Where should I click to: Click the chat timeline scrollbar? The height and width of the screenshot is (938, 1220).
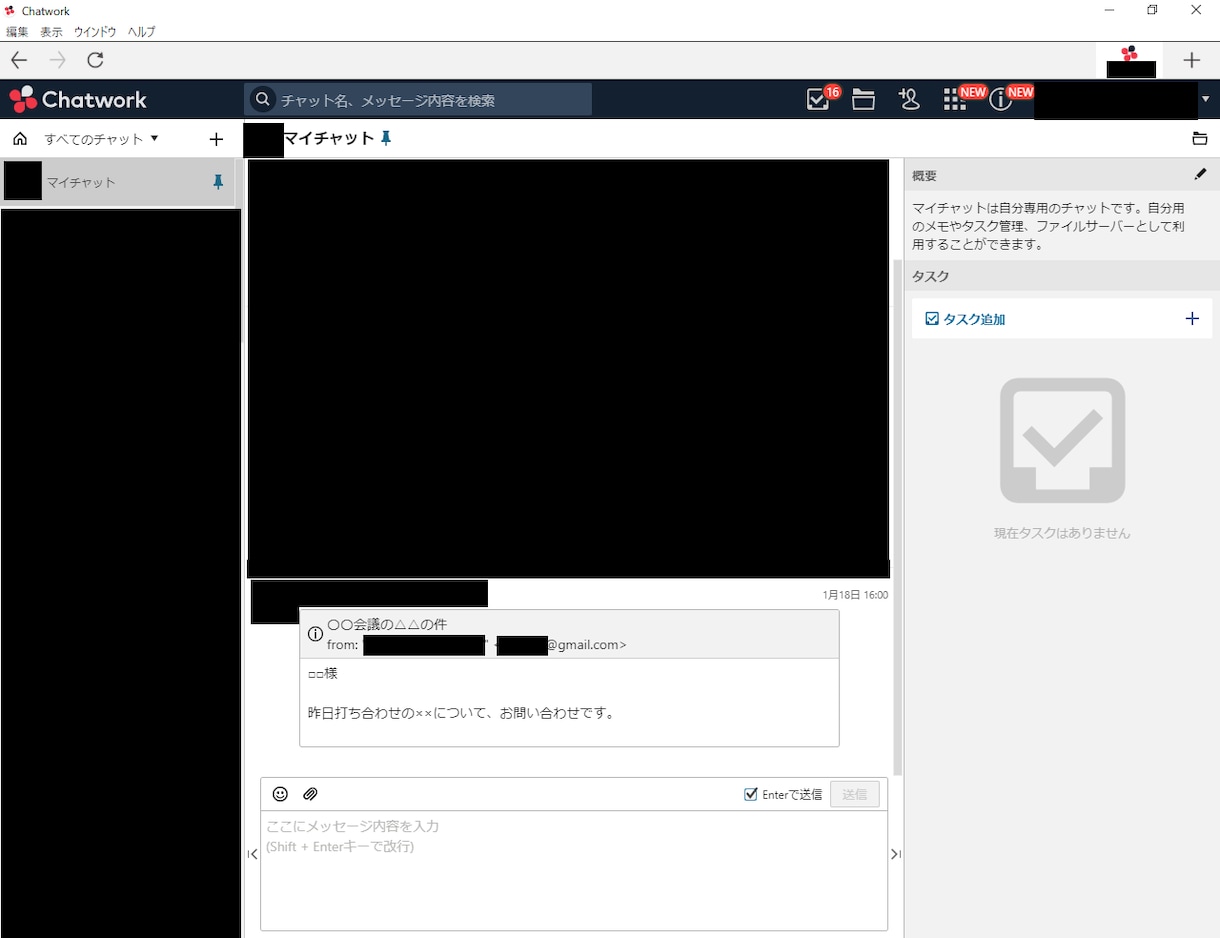point(897,518)
